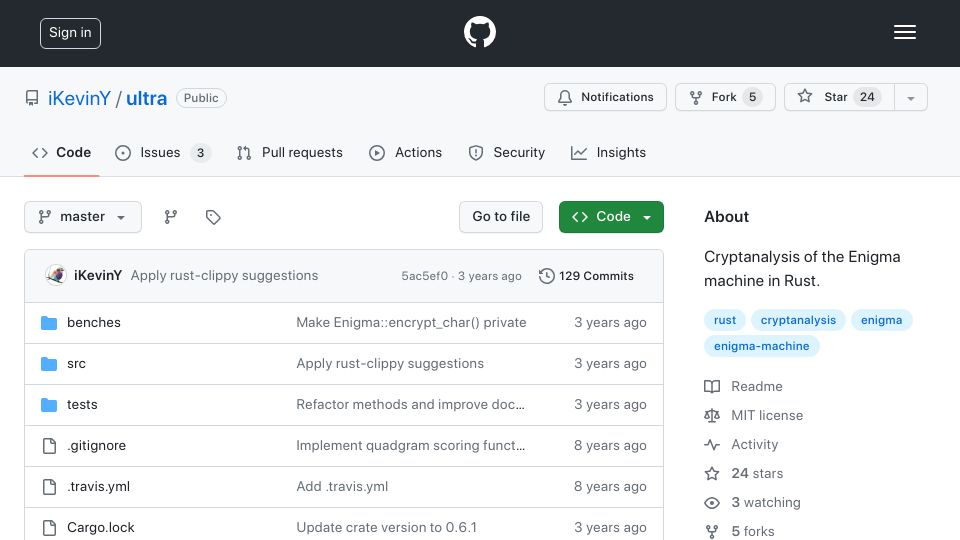The height and width of the screenshot is (540, 960).
Task: Open the MIT license link
Action: 754,416
